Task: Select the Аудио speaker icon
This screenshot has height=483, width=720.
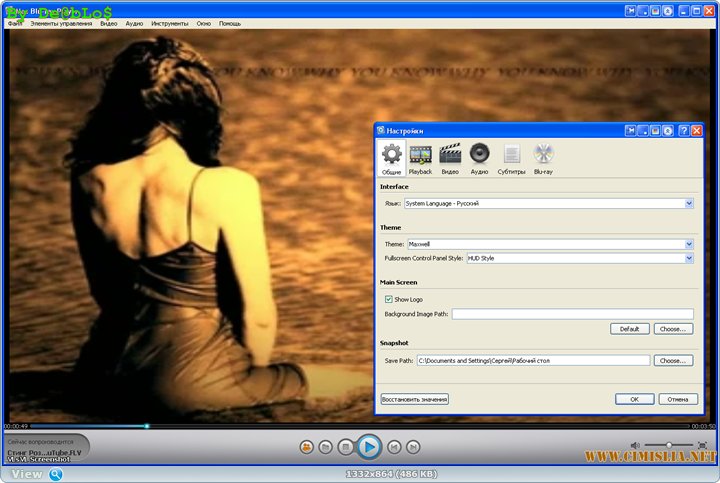Action: [480, 157]
